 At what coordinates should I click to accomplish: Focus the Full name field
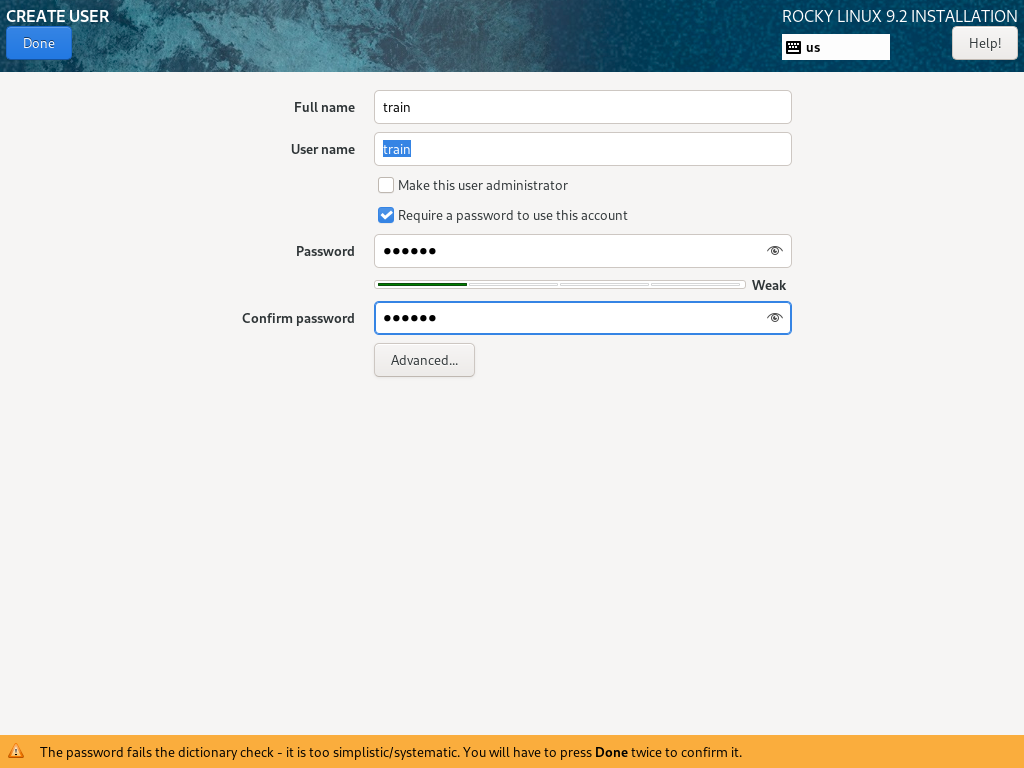point(583,107)
